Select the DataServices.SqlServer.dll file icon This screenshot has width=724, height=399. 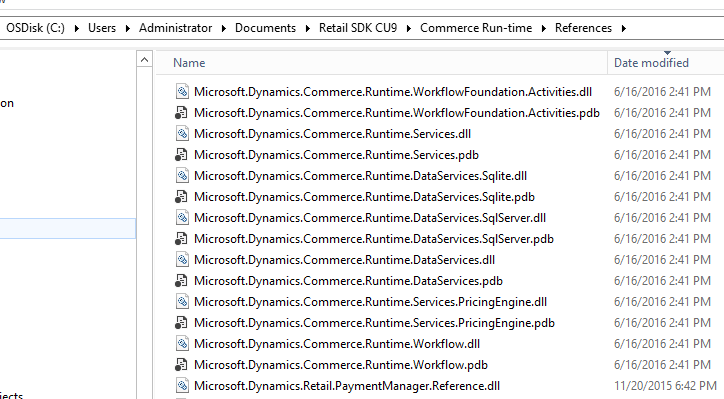point(182,218)
